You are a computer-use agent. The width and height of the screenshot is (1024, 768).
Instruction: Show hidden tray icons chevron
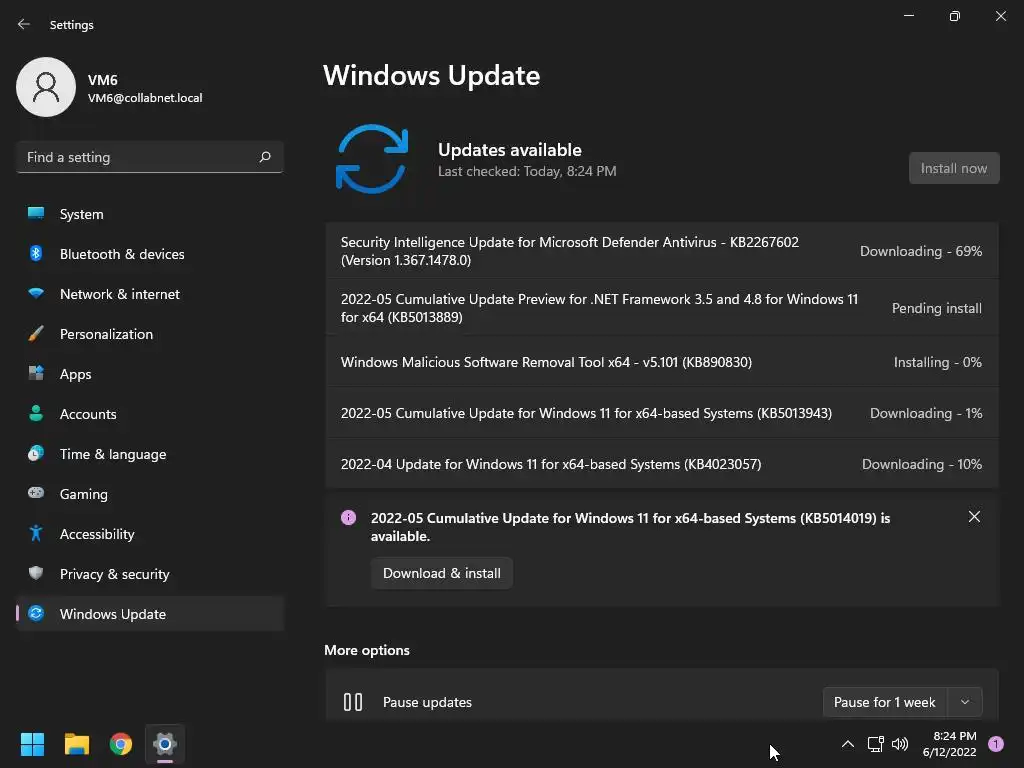click(848, 744)
